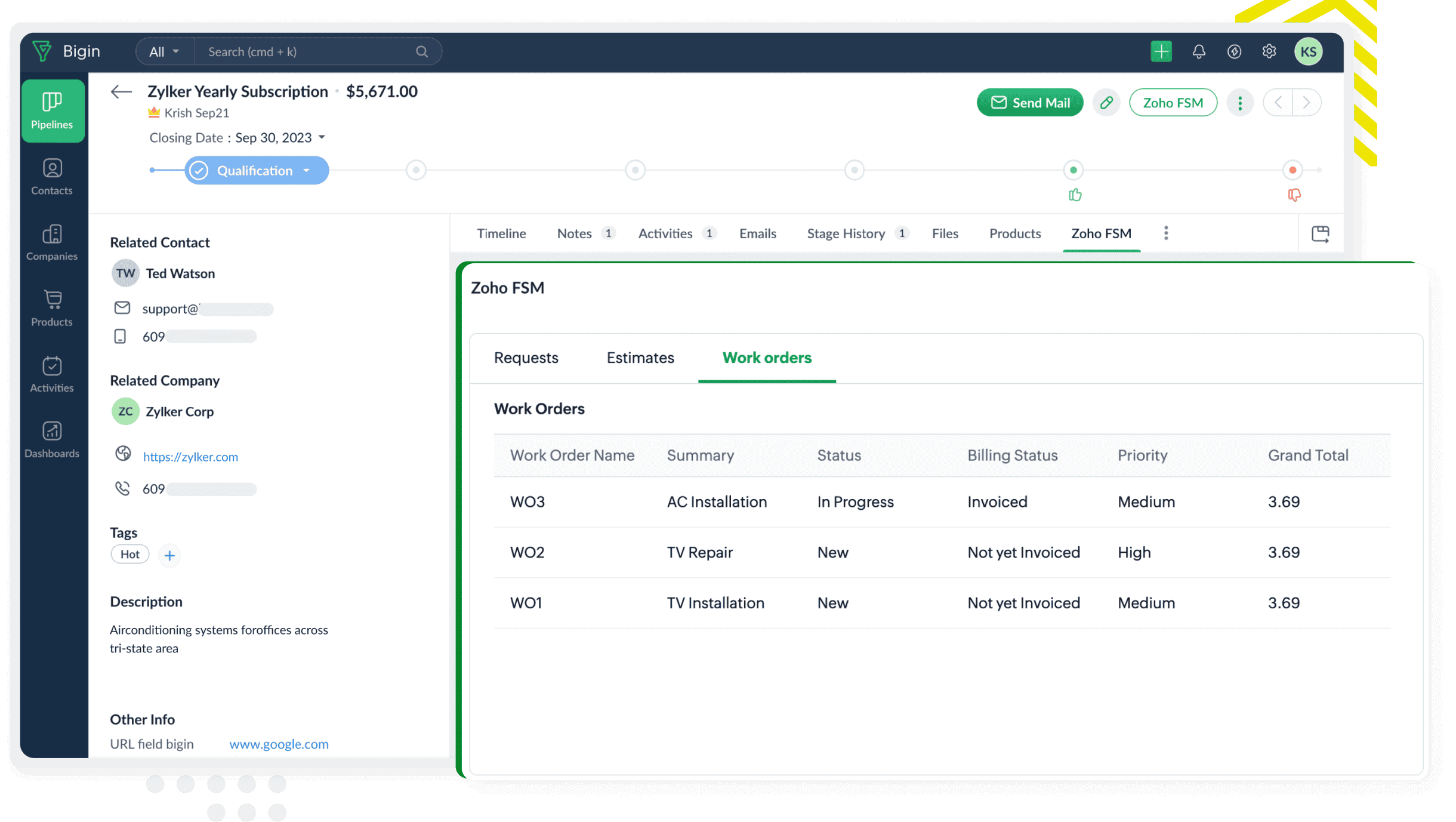Screen dimensions: 1456x822
Task: Click the Billing Status column header
Action: coord(1012,455)
